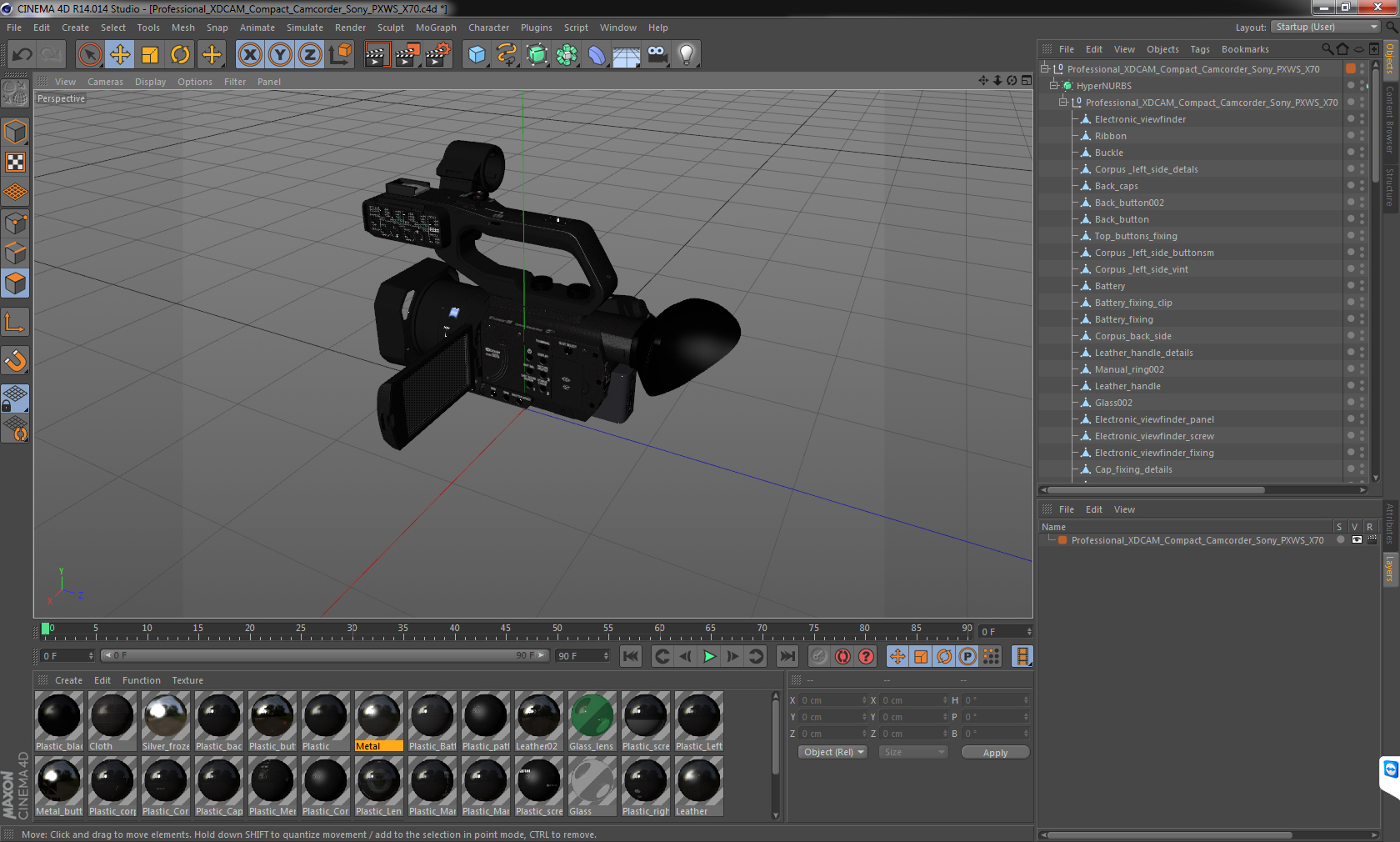Go to start of animation
The image size is (1400, 842).
click(631, 656)
